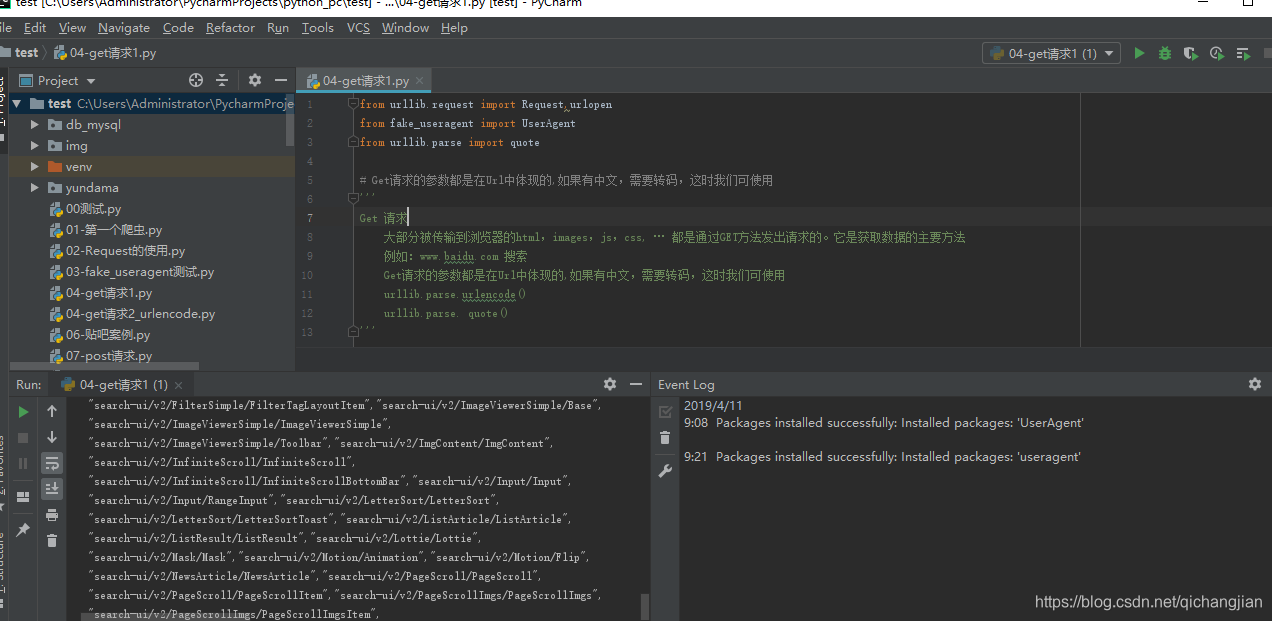Open Project panel settings gear
The height and width of the screenshot is (621, 1272).
point(255,80)
